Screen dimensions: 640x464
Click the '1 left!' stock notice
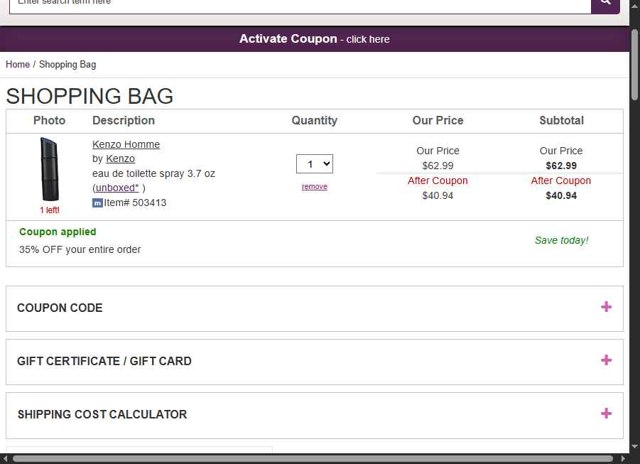pyautogui.click(x=49, y=210)
